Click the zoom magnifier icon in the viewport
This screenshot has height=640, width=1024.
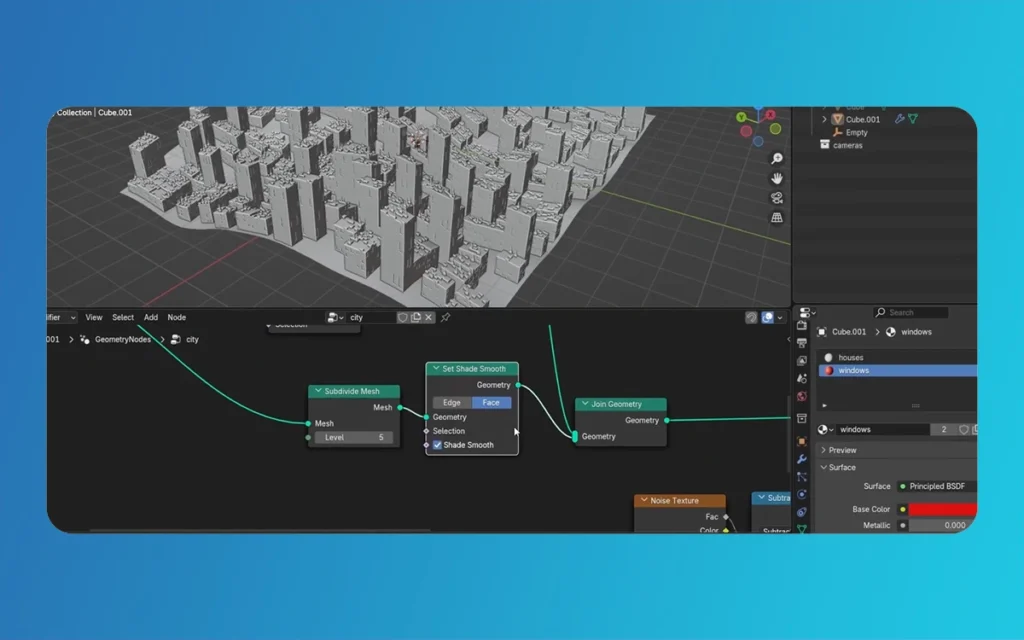(x=776, y=159)
